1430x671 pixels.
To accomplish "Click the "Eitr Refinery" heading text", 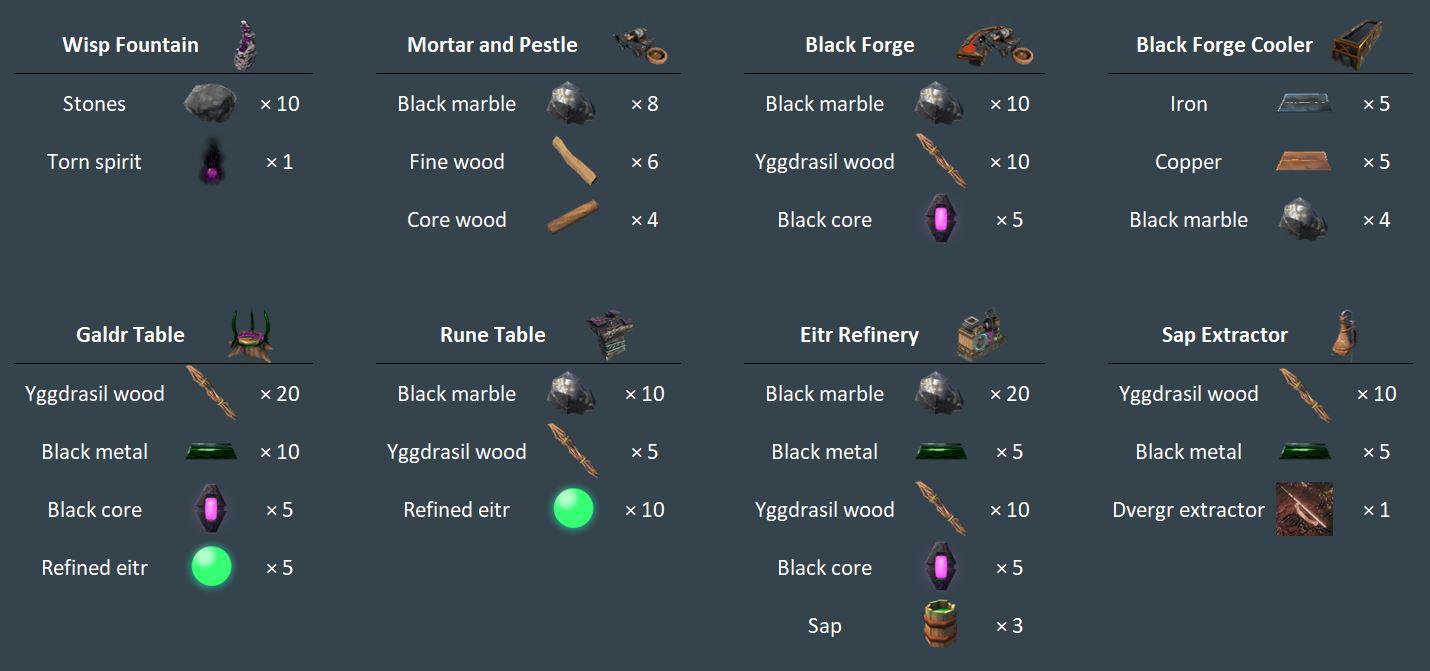I will 859,335.
